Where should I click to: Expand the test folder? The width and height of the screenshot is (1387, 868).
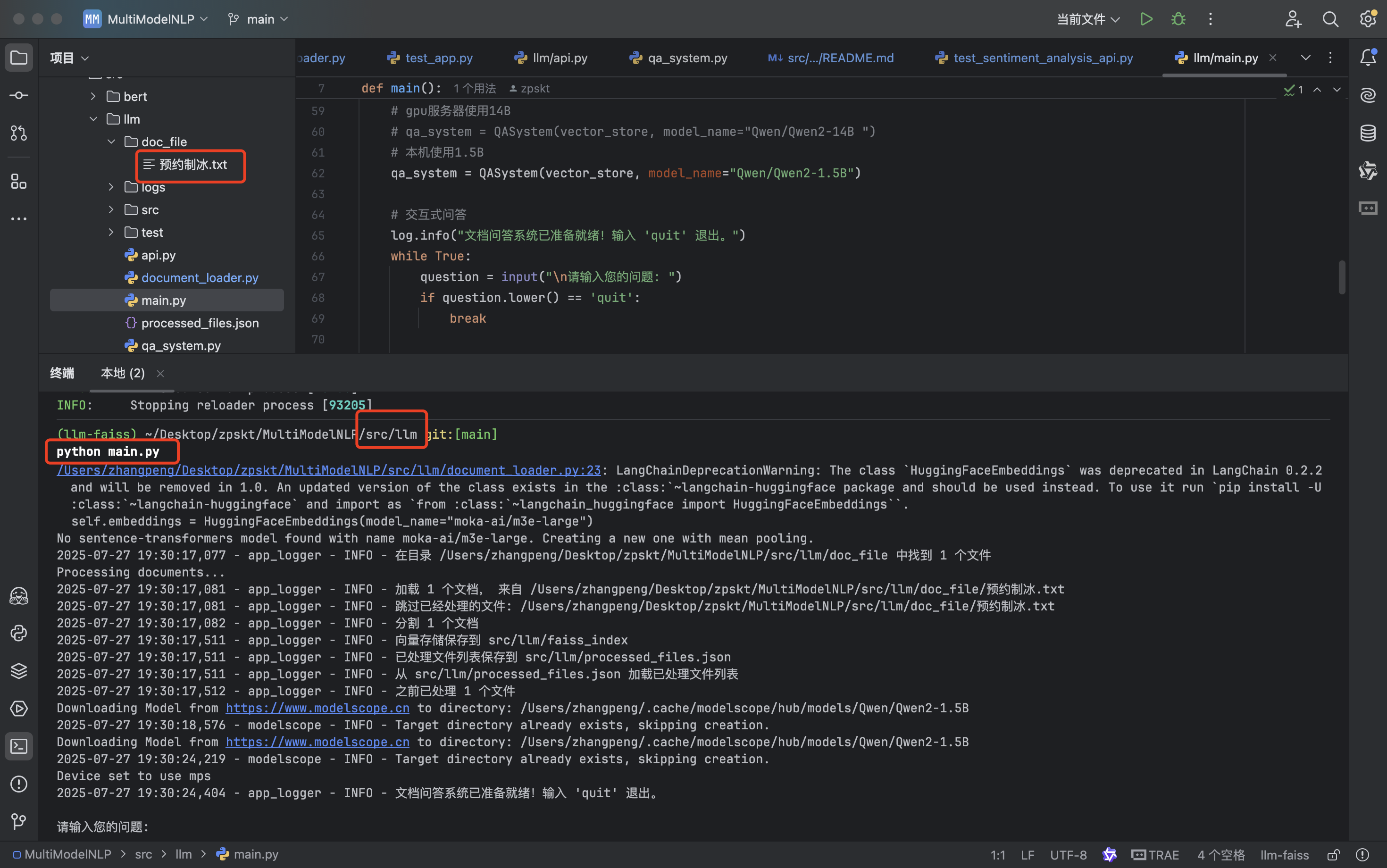click(x=111, y=233)
